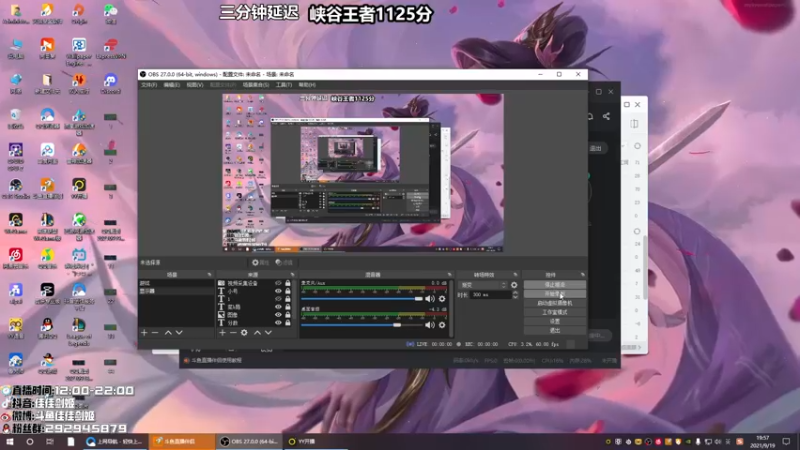Open 设置 settings button in Controls
The image size is (800, 450).
pos(555,321)
